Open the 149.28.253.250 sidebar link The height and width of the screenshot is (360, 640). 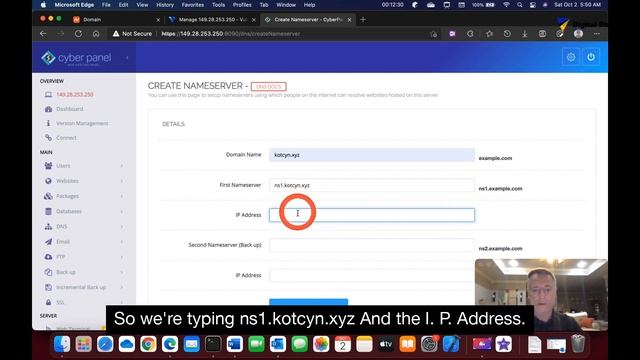point(75,95)
